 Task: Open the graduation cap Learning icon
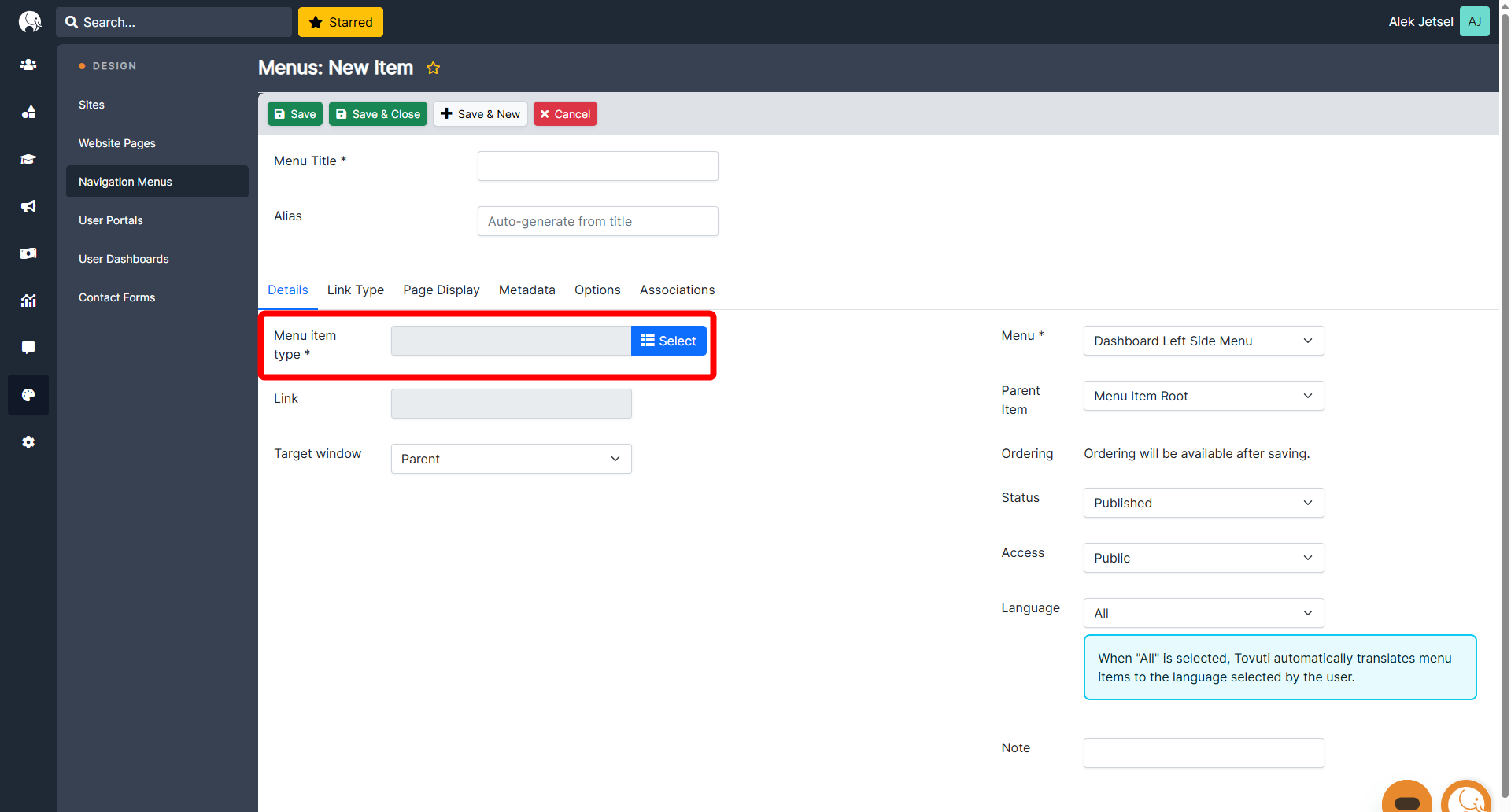[28, 159]
